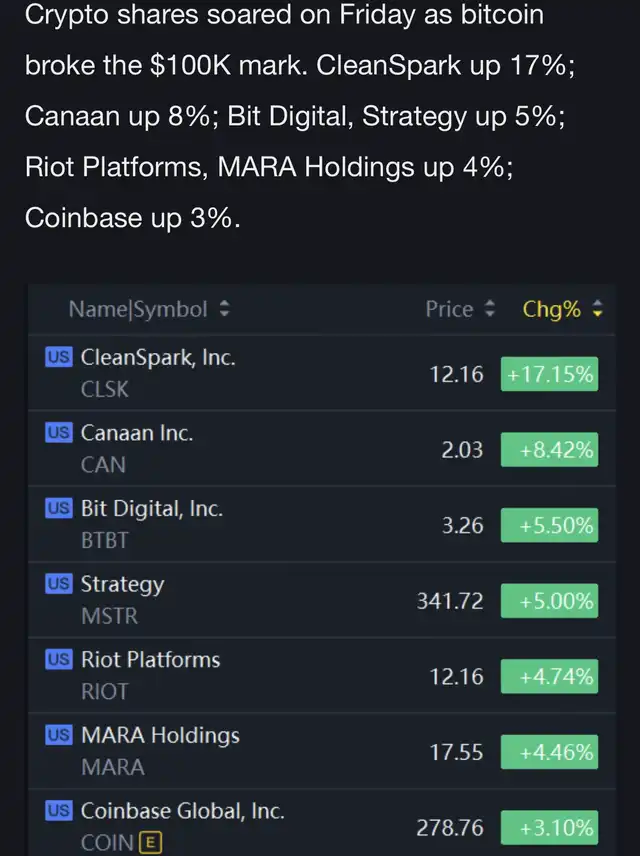Click the US badge next to Riot Platforms
The image size is (640, 856).
58,659
